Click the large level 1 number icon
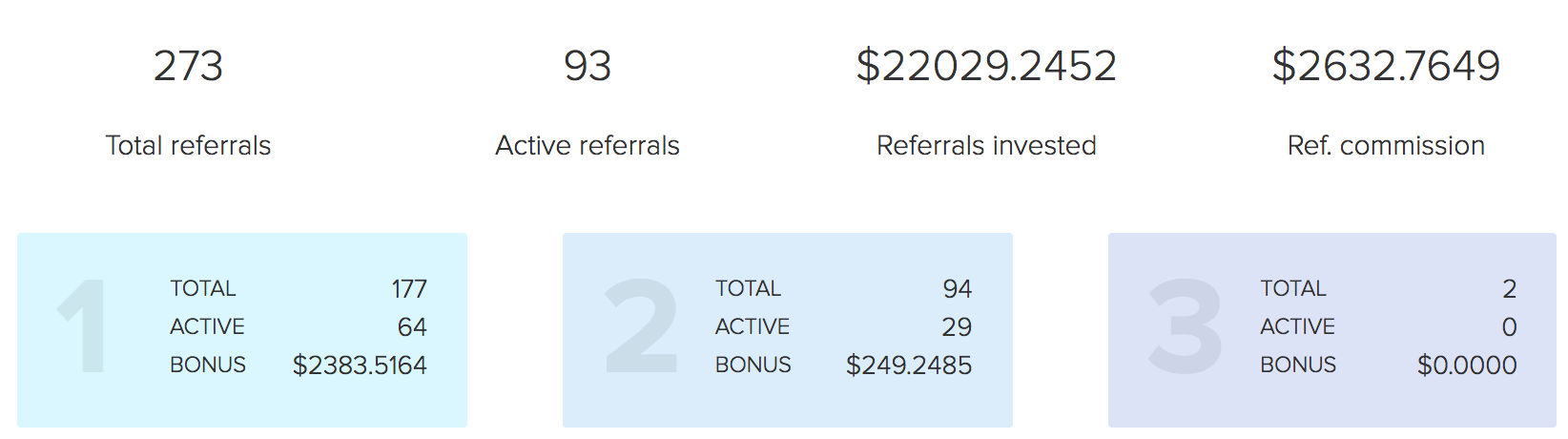The image size is (1568, 439). click(82, 325)
